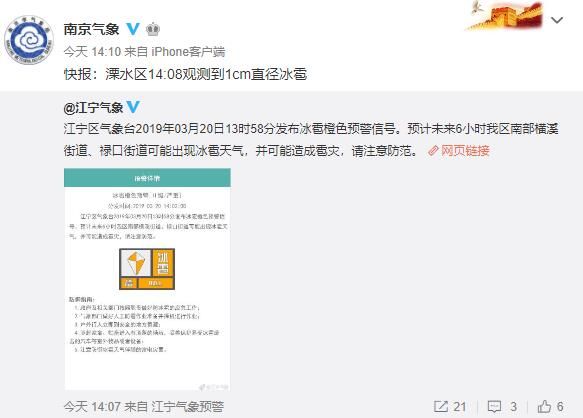Click the Great Wall card decoration
This screenshot has height=418, width=583.
point(504,15)
